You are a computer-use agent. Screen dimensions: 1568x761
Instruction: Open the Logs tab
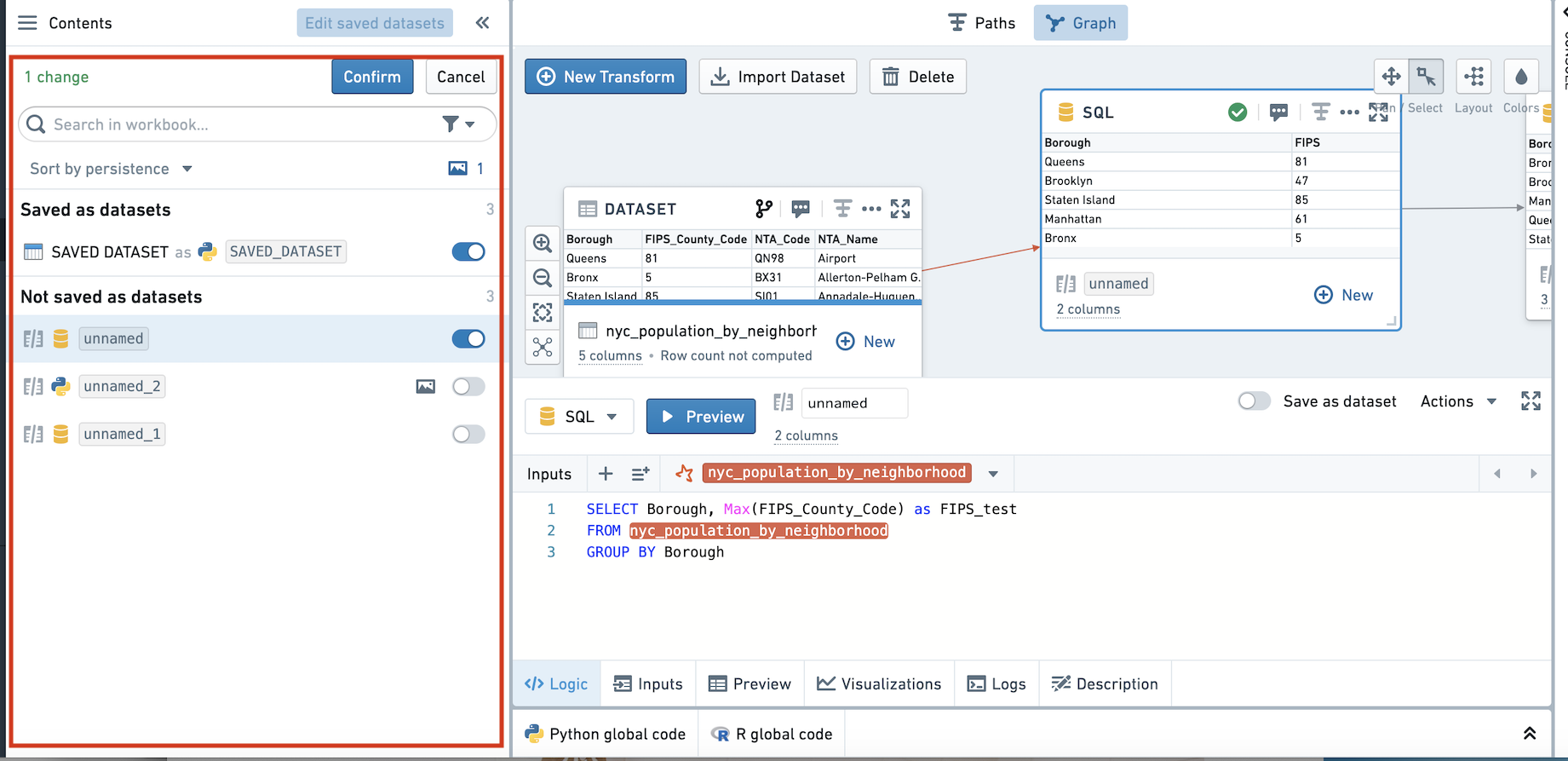click(997, 684)
